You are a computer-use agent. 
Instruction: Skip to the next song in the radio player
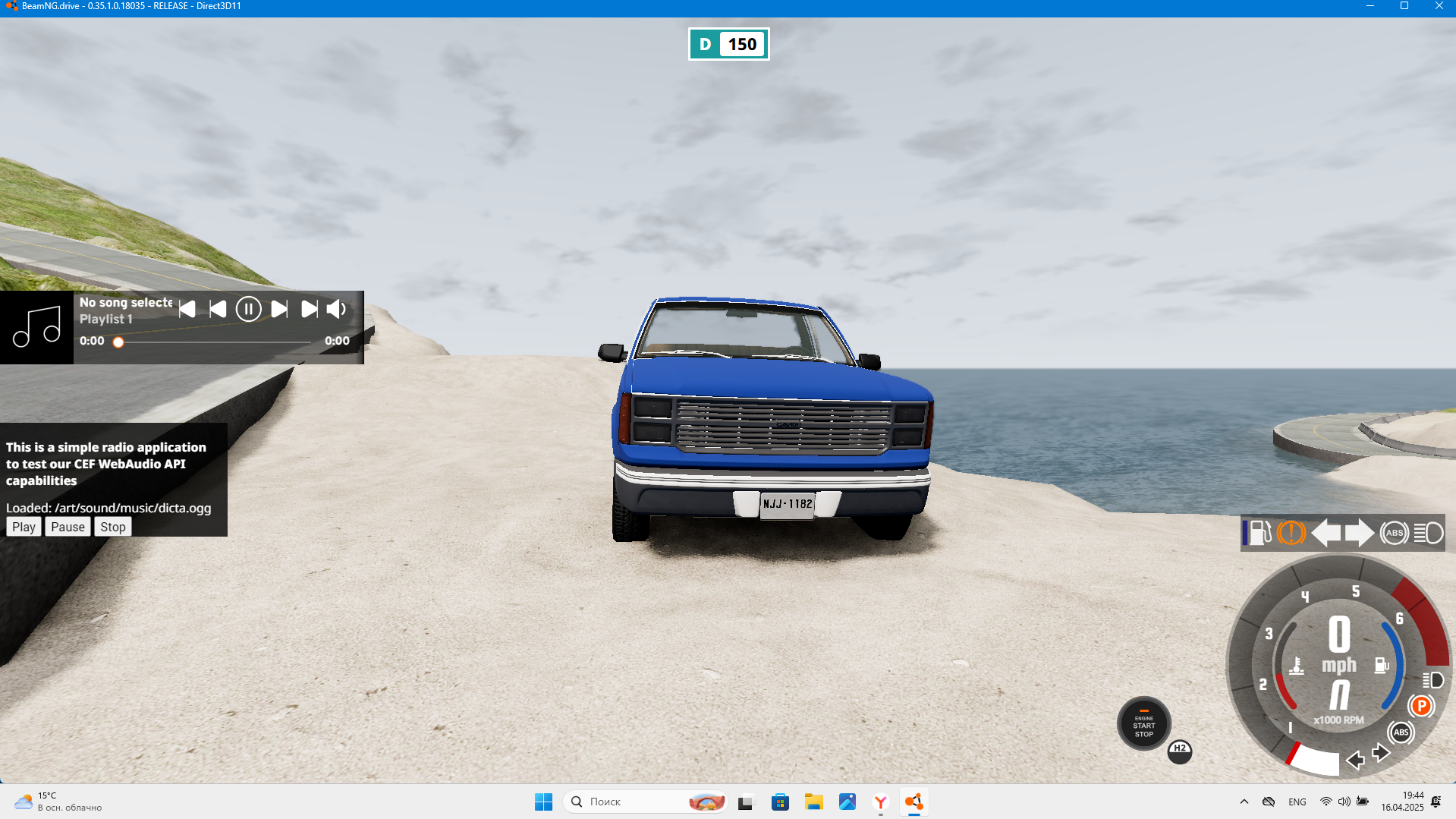279,309
